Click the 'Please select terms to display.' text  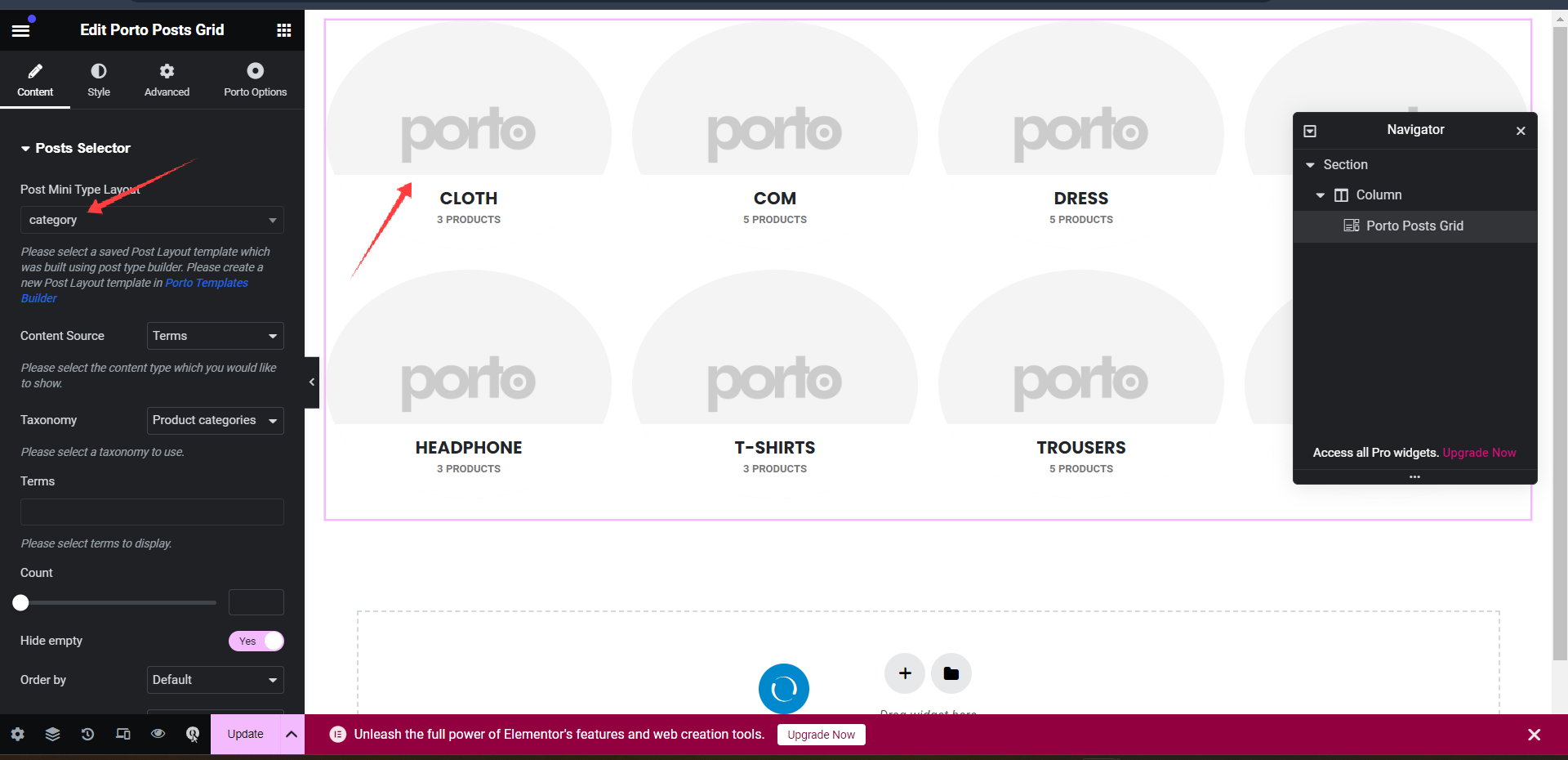click(96, 543)
